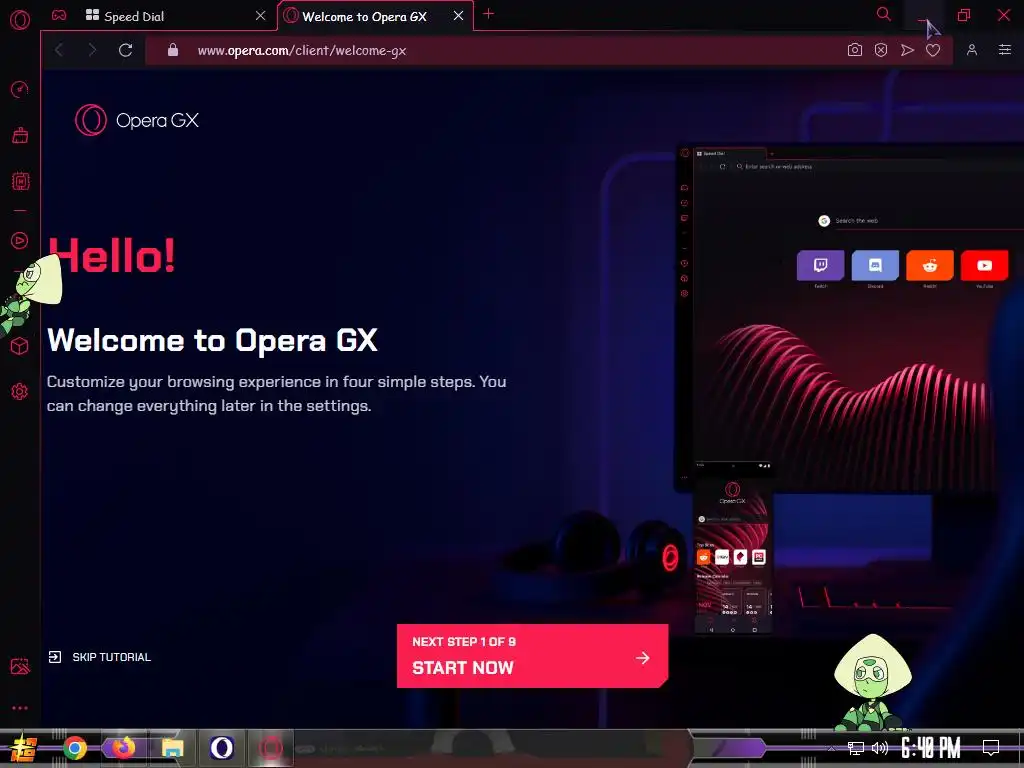The image size is (1024, 768).
Task: Open a new tab with plus
Action: [488, 14]
